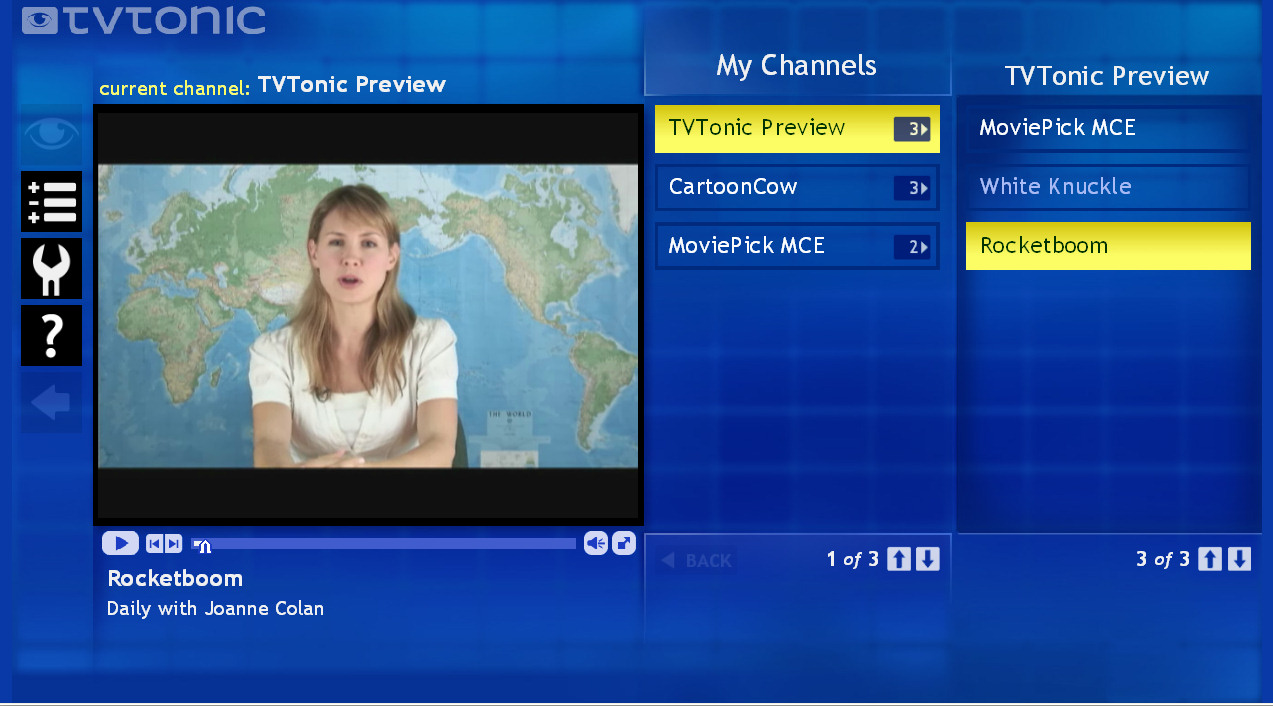This screenshot has height=706, width=1273.
Task: Play the White Knuckle item
Action: 1108,187
